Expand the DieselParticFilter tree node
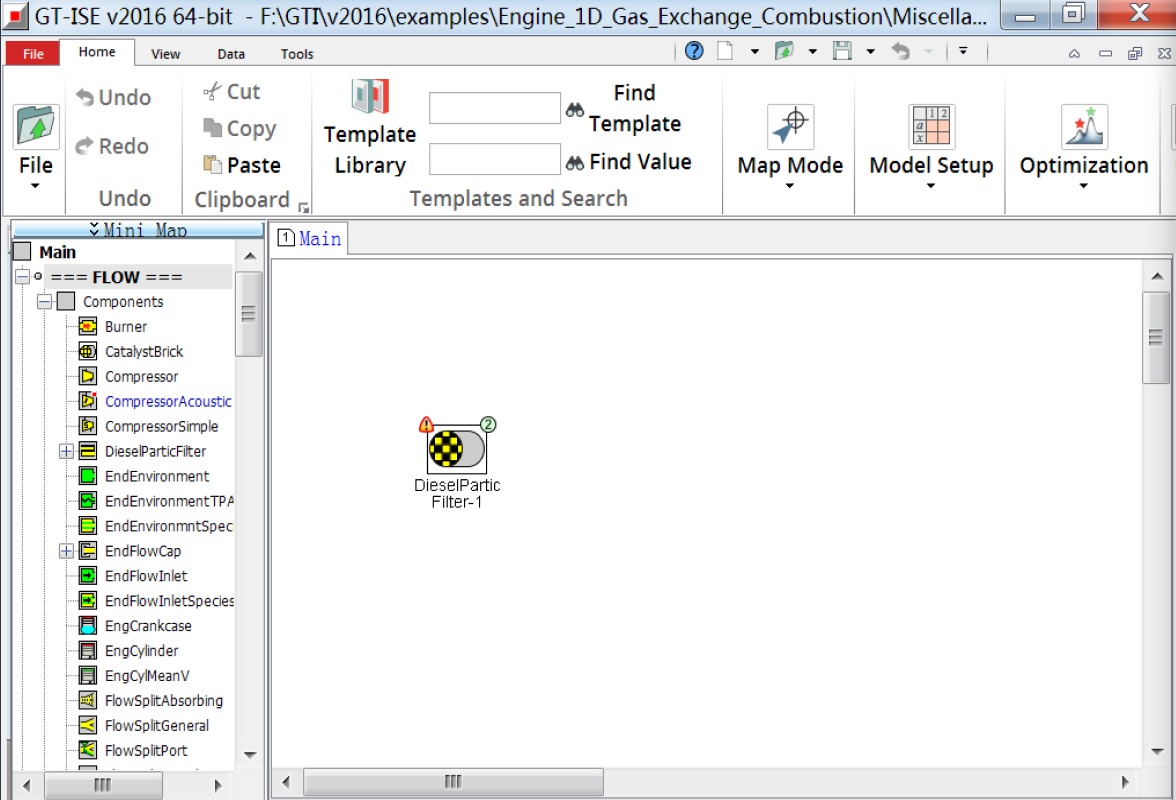This screenshot has width=1176, height=800. pos(65,451)
